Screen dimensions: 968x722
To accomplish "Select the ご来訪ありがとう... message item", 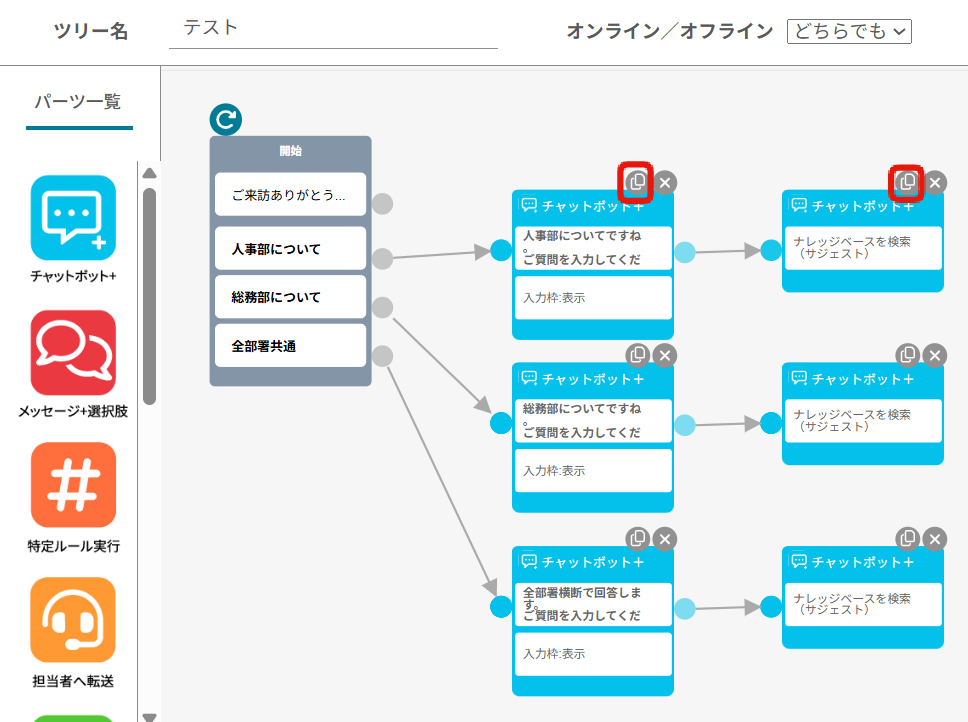I will 290,194.
